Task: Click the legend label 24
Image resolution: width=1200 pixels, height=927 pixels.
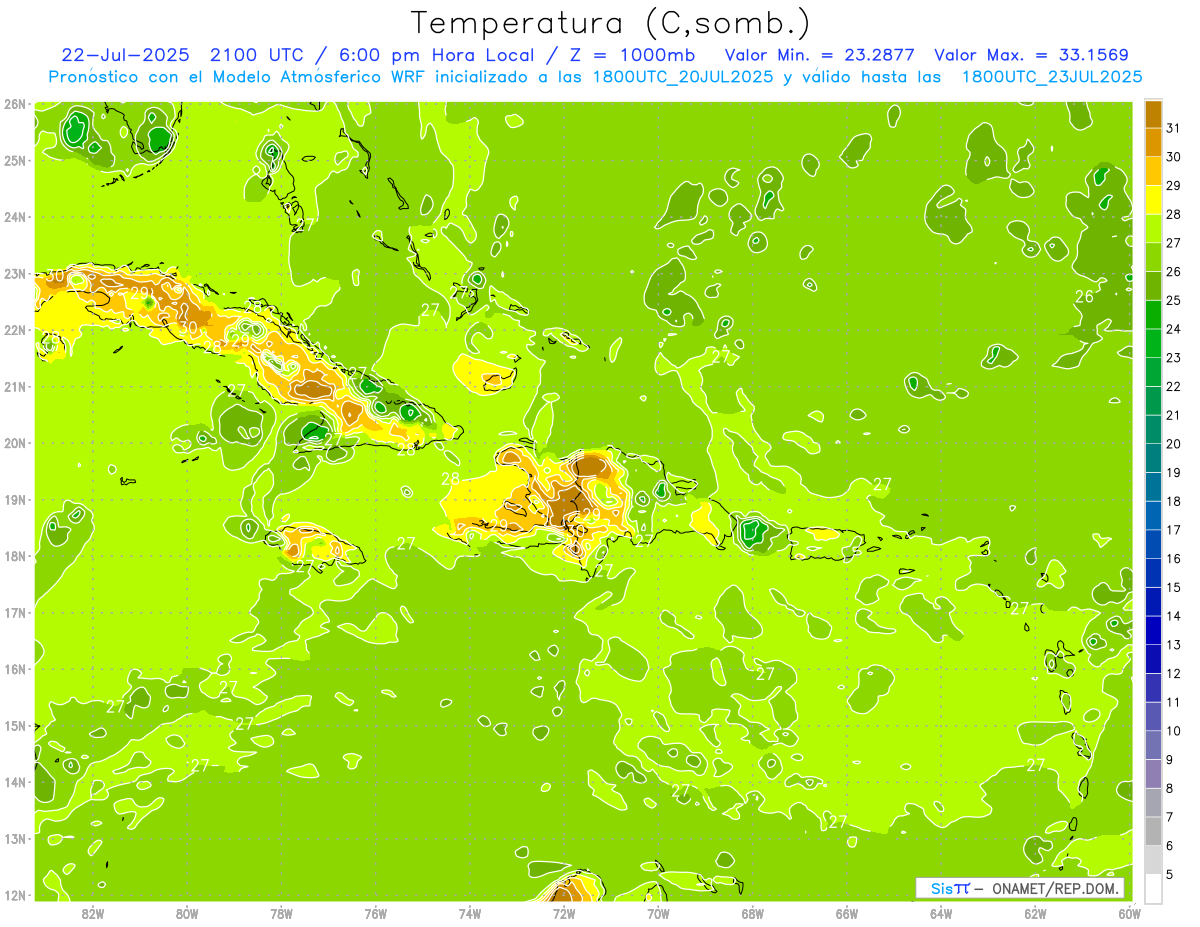Action: point(1173,329)
